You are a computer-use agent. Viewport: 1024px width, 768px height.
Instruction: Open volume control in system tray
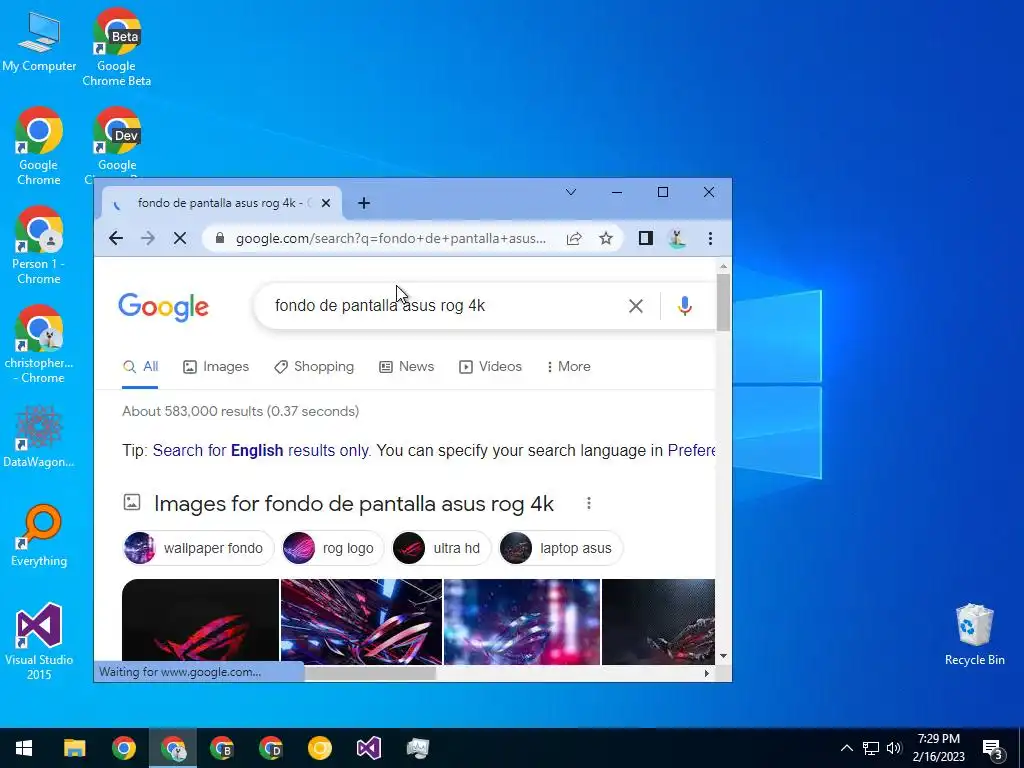pos(894,748)
